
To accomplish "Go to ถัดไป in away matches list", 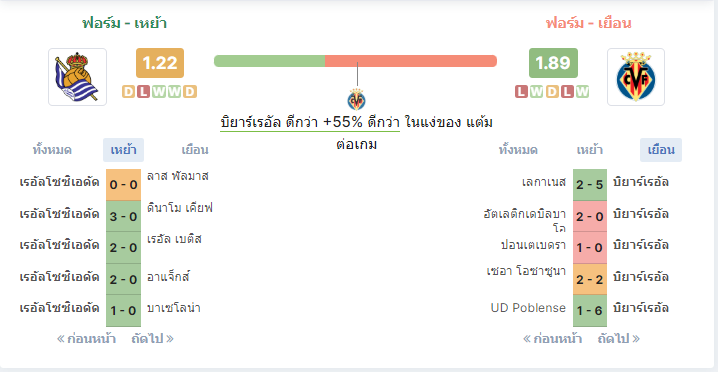I will tap(619, 339).
